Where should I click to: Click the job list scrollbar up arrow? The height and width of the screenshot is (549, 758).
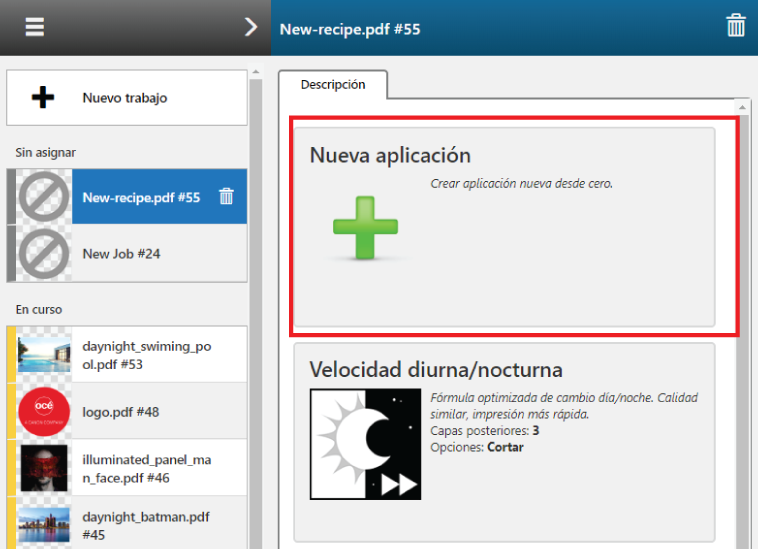tap(256, 72)
